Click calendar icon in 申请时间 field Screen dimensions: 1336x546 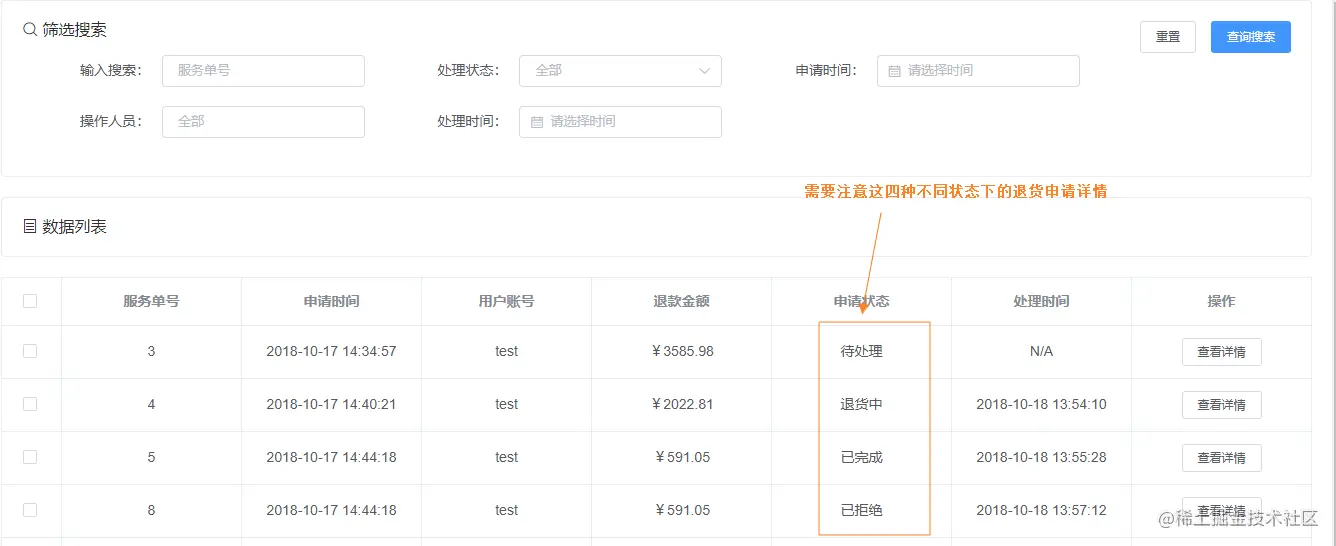click(894, 71)
